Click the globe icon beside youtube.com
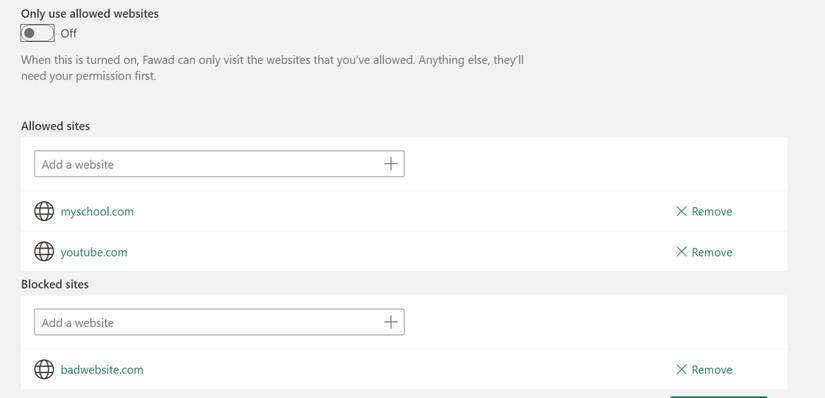825x398 pixels. [x=44, y=252]
